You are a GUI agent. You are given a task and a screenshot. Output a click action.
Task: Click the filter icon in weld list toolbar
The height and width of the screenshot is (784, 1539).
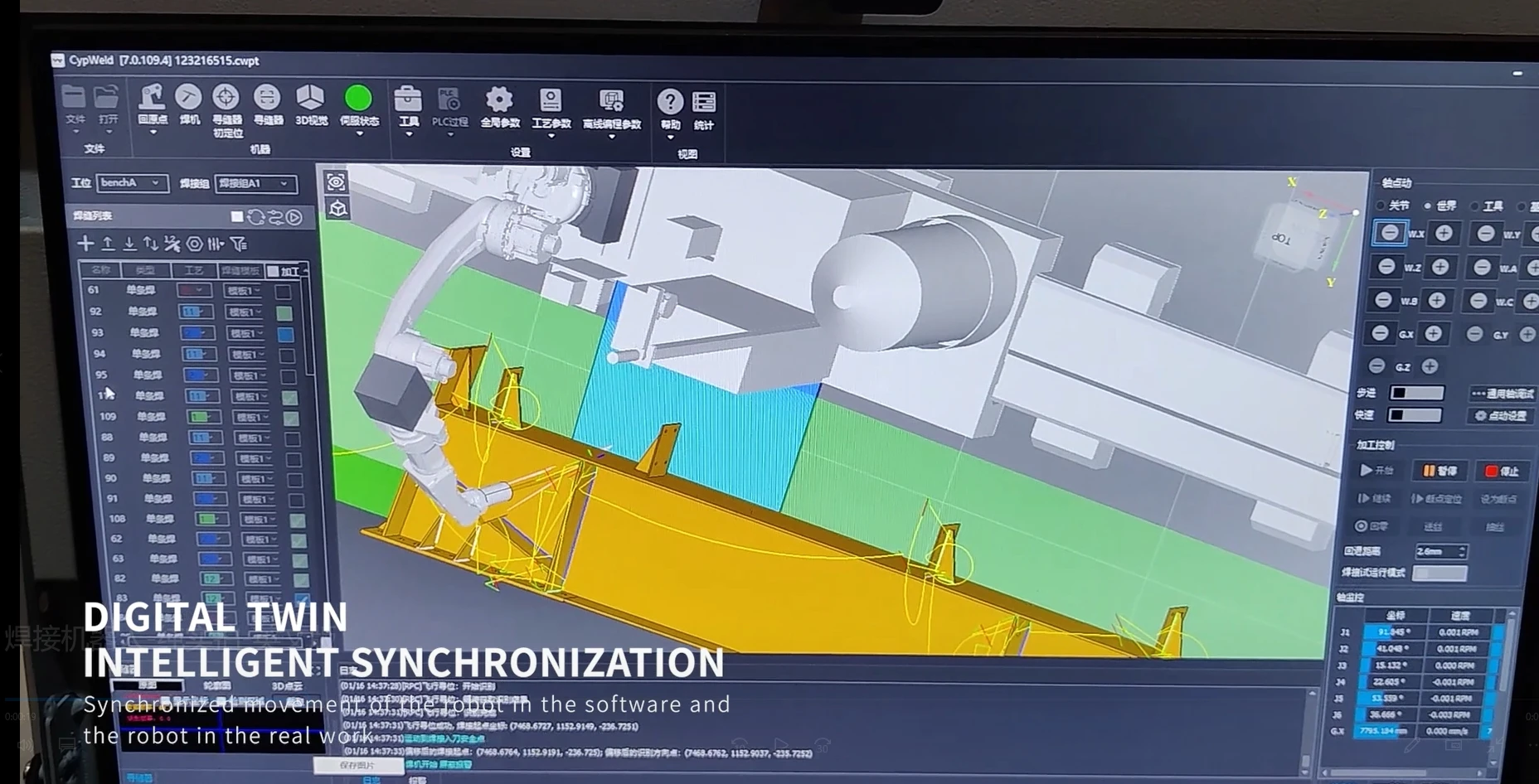pos(239,244)
